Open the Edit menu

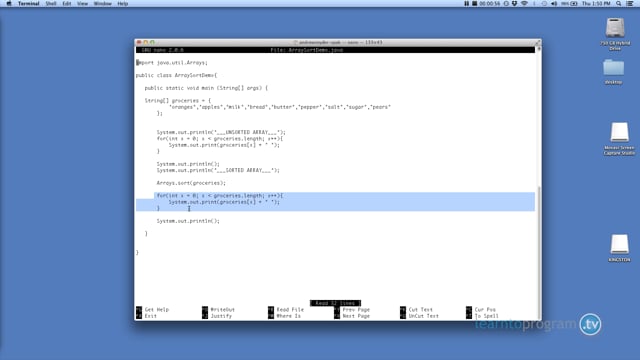point(67,4)
